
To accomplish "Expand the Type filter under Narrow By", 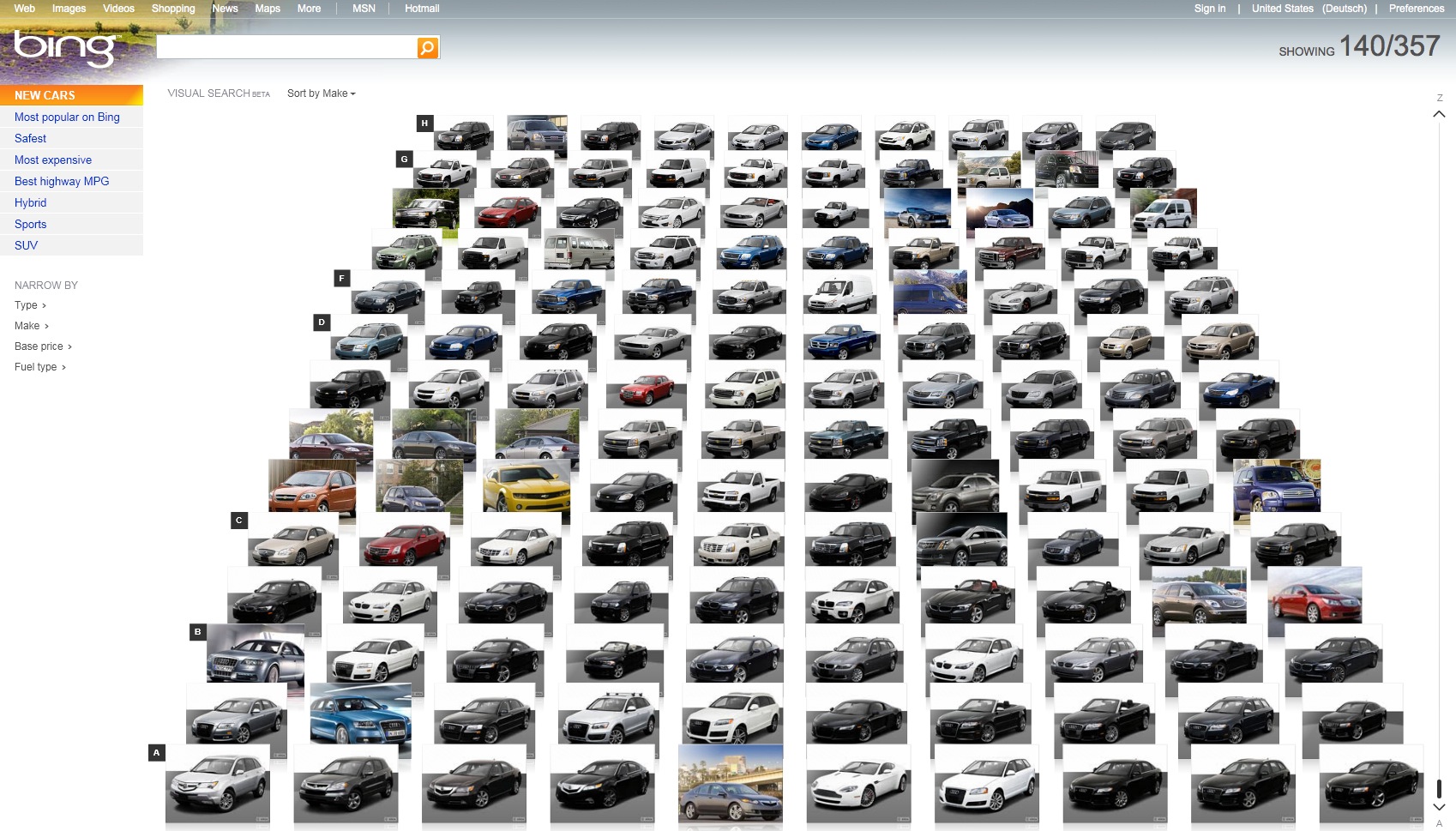I will (x=28, y=304).
